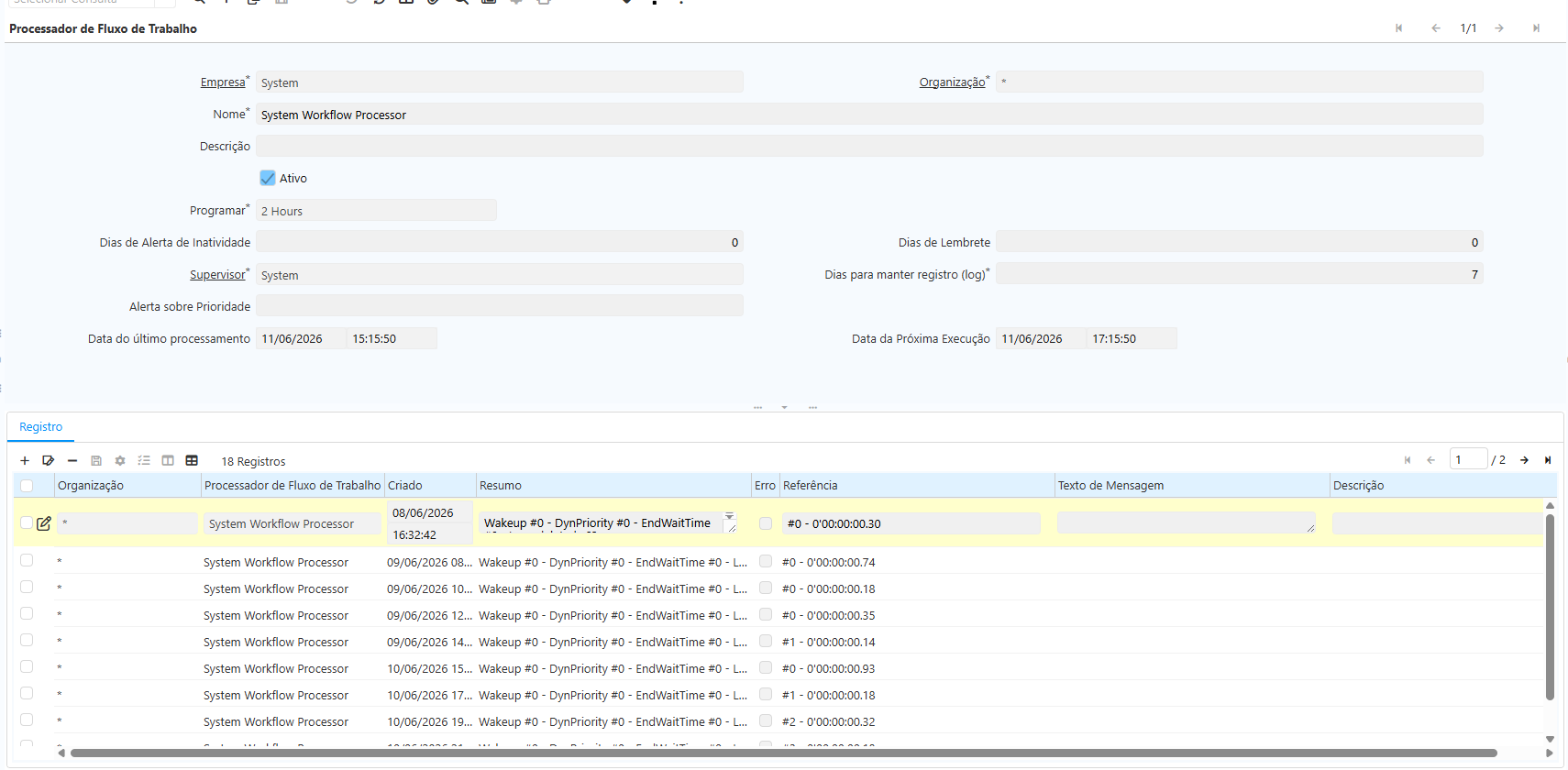Open the gear process icon in Registro toolbar

tap(120, 461)
